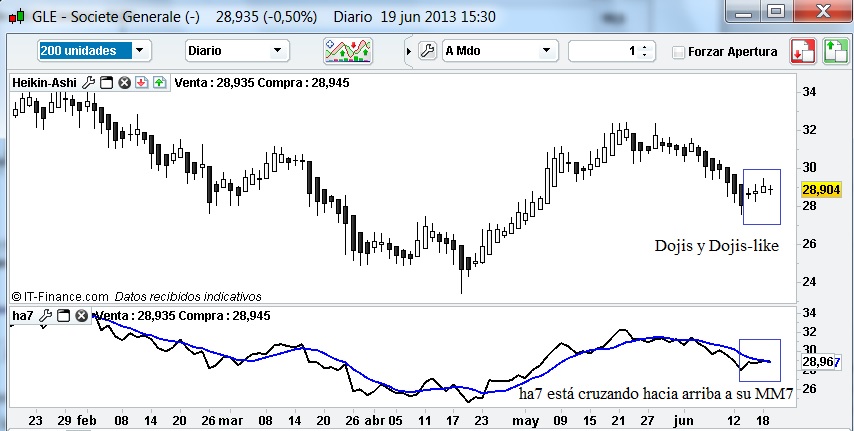Click the green buy order button
854x431 pixels.
[835, 51]
